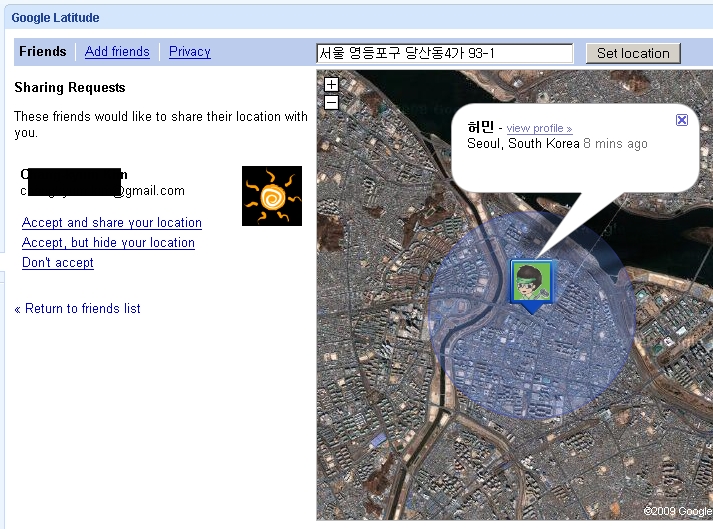713x529 pixels.
Task: Open view profile link for 허민
Action: 539,128
